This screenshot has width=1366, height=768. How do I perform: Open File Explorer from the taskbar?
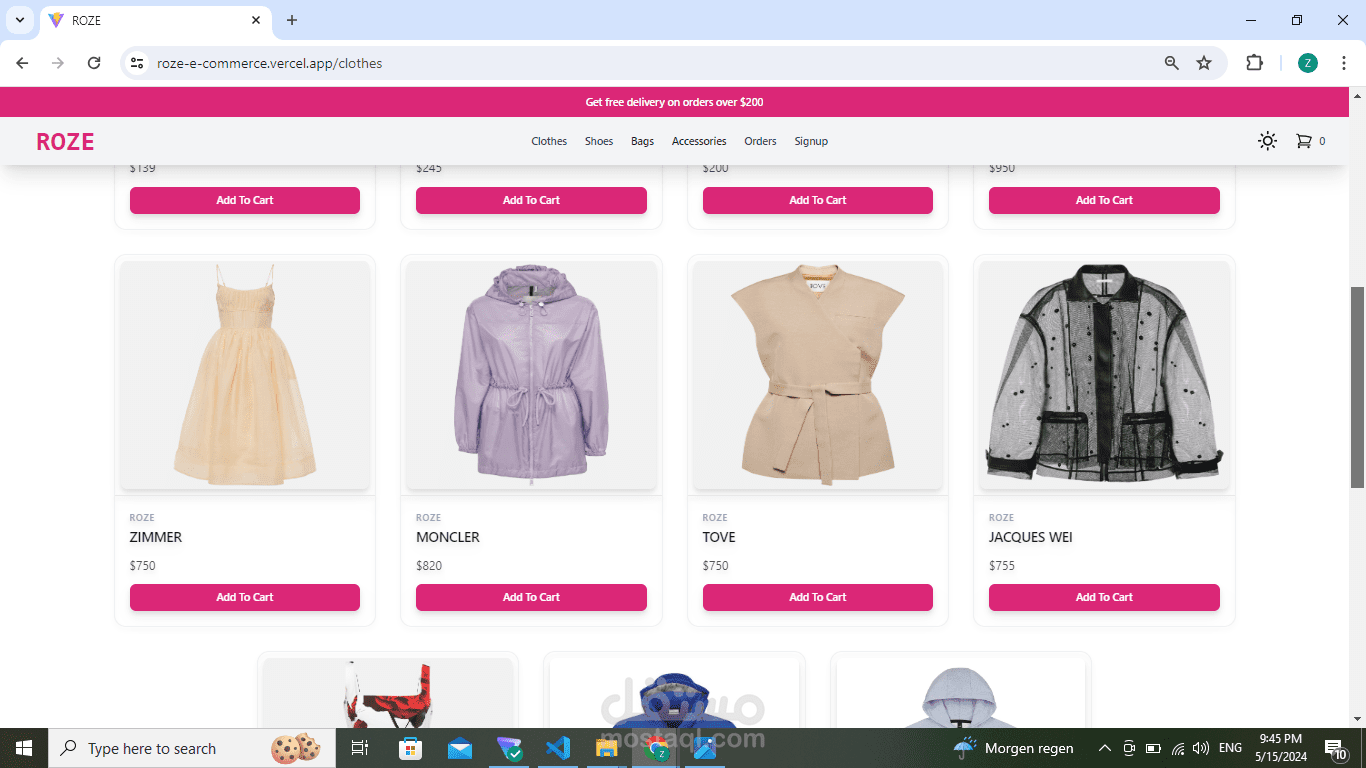point(607,748)
